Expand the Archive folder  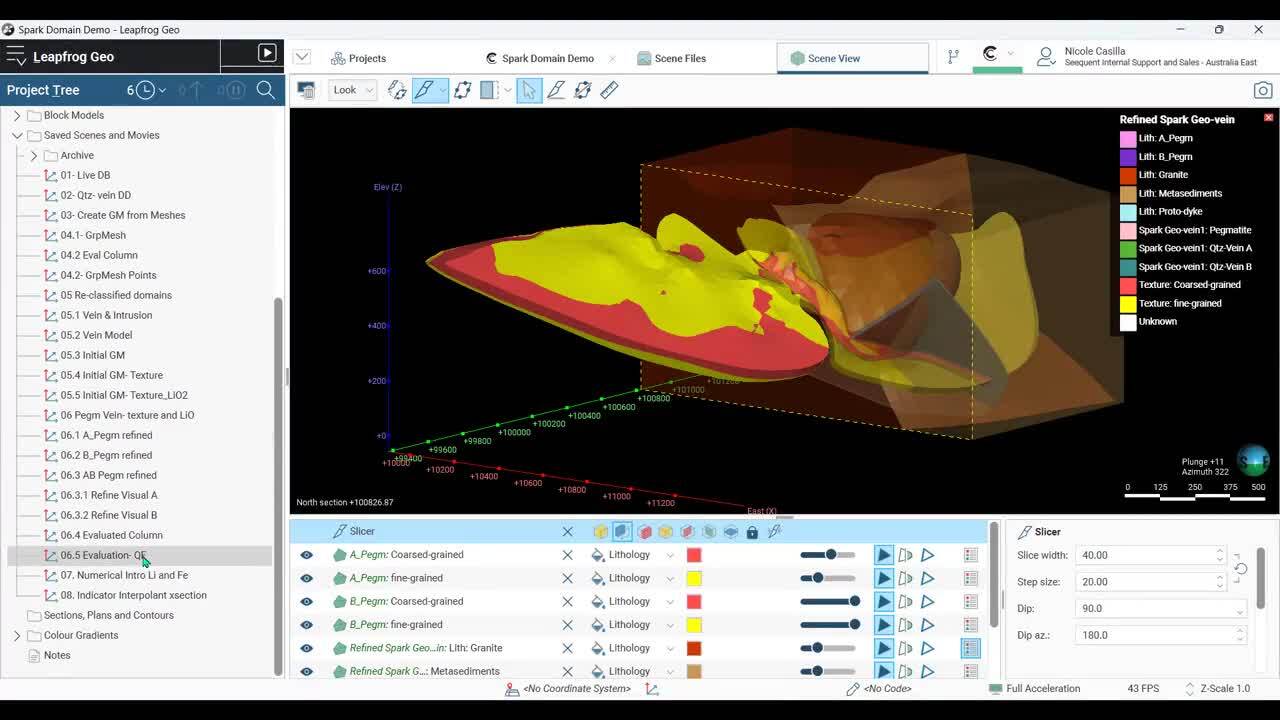[x=33, y=155]
